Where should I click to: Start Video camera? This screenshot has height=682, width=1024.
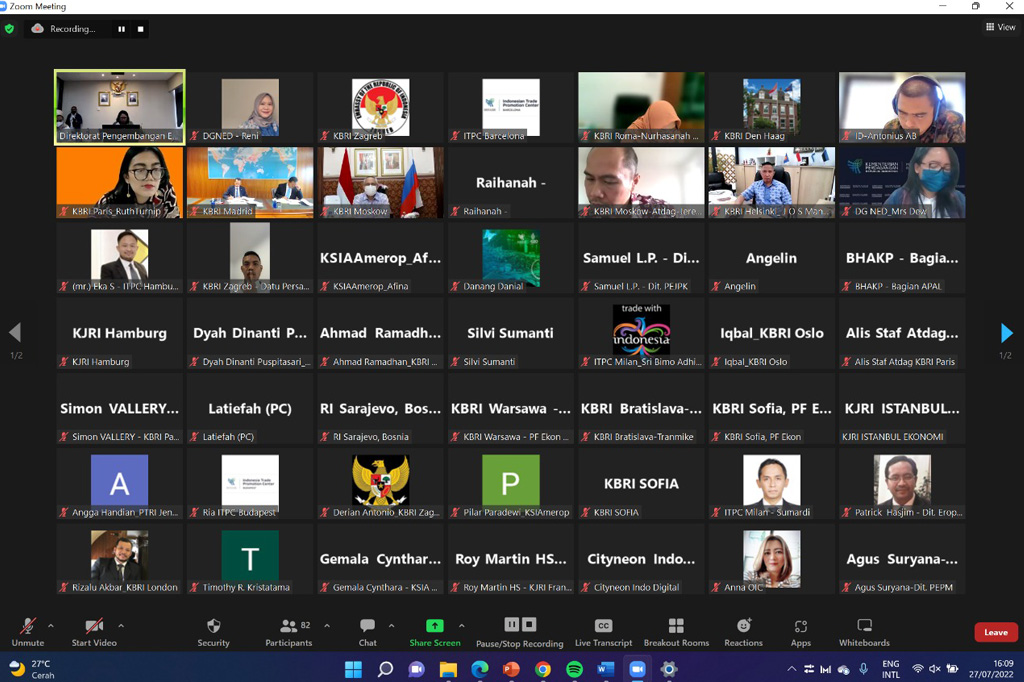[94, 631]
